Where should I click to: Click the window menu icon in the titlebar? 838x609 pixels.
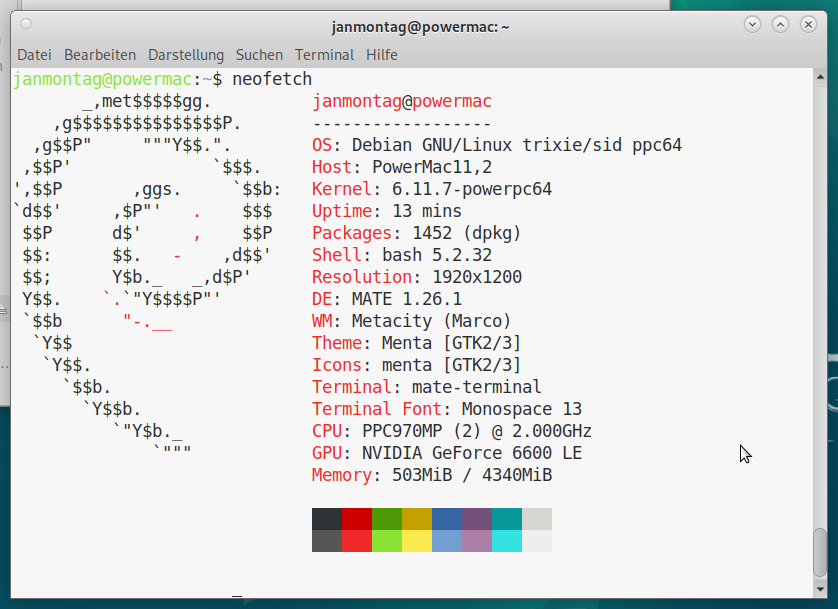click(26, 24)
